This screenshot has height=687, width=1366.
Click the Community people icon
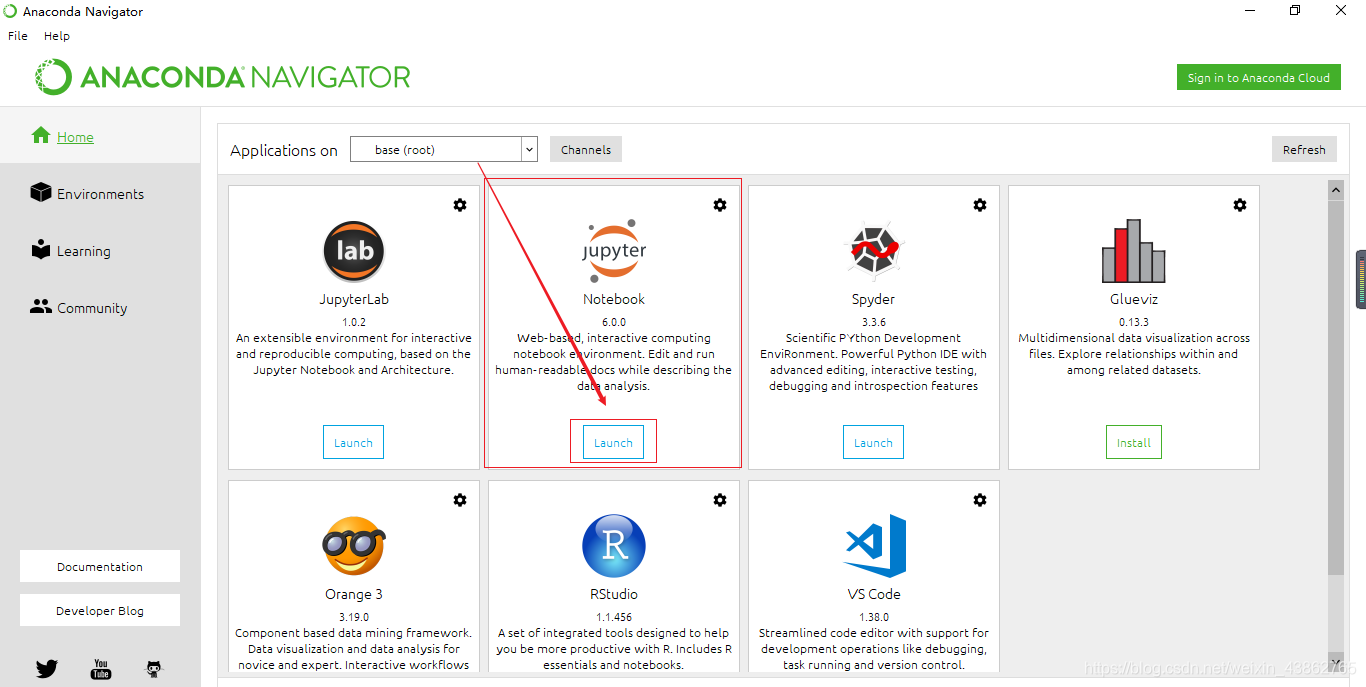point(41,307)
